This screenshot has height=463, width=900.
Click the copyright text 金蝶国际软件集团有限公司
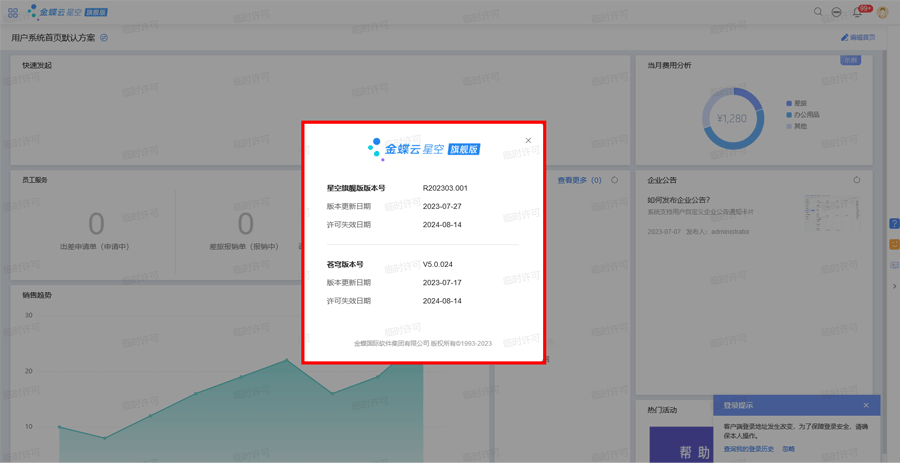(391, 343)
